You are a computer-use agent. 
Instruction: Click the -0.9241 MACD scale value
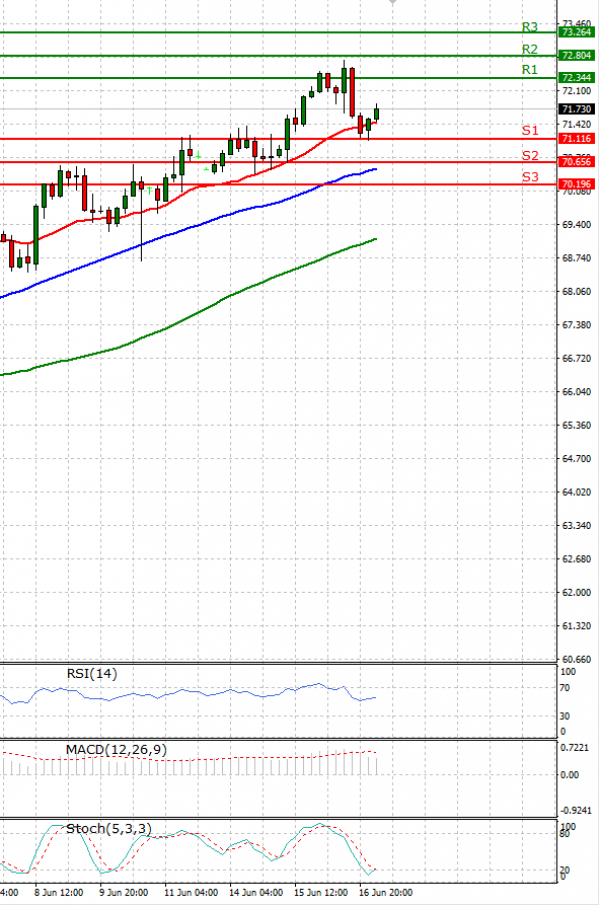576,811
